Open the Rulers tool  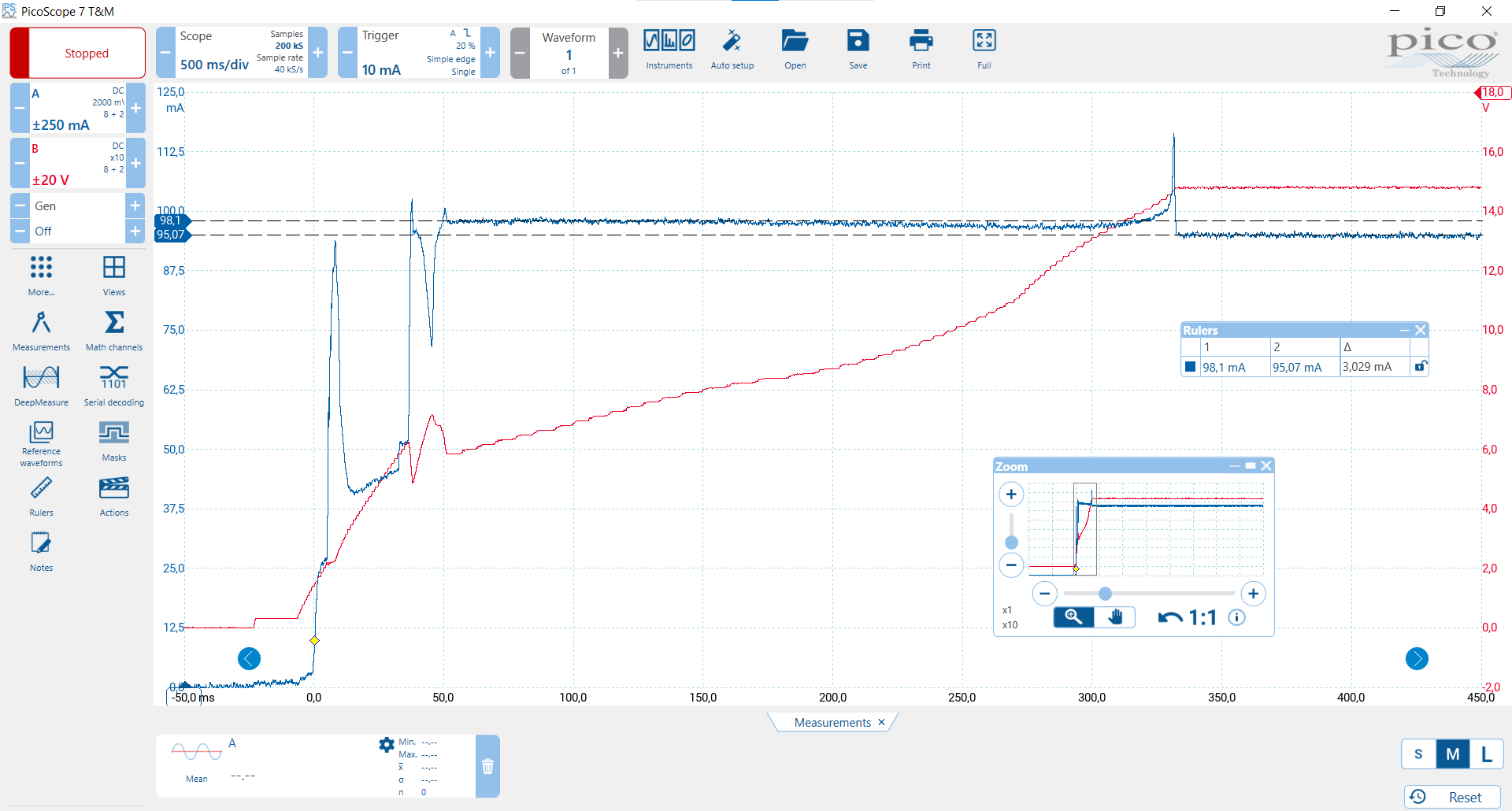41,495
